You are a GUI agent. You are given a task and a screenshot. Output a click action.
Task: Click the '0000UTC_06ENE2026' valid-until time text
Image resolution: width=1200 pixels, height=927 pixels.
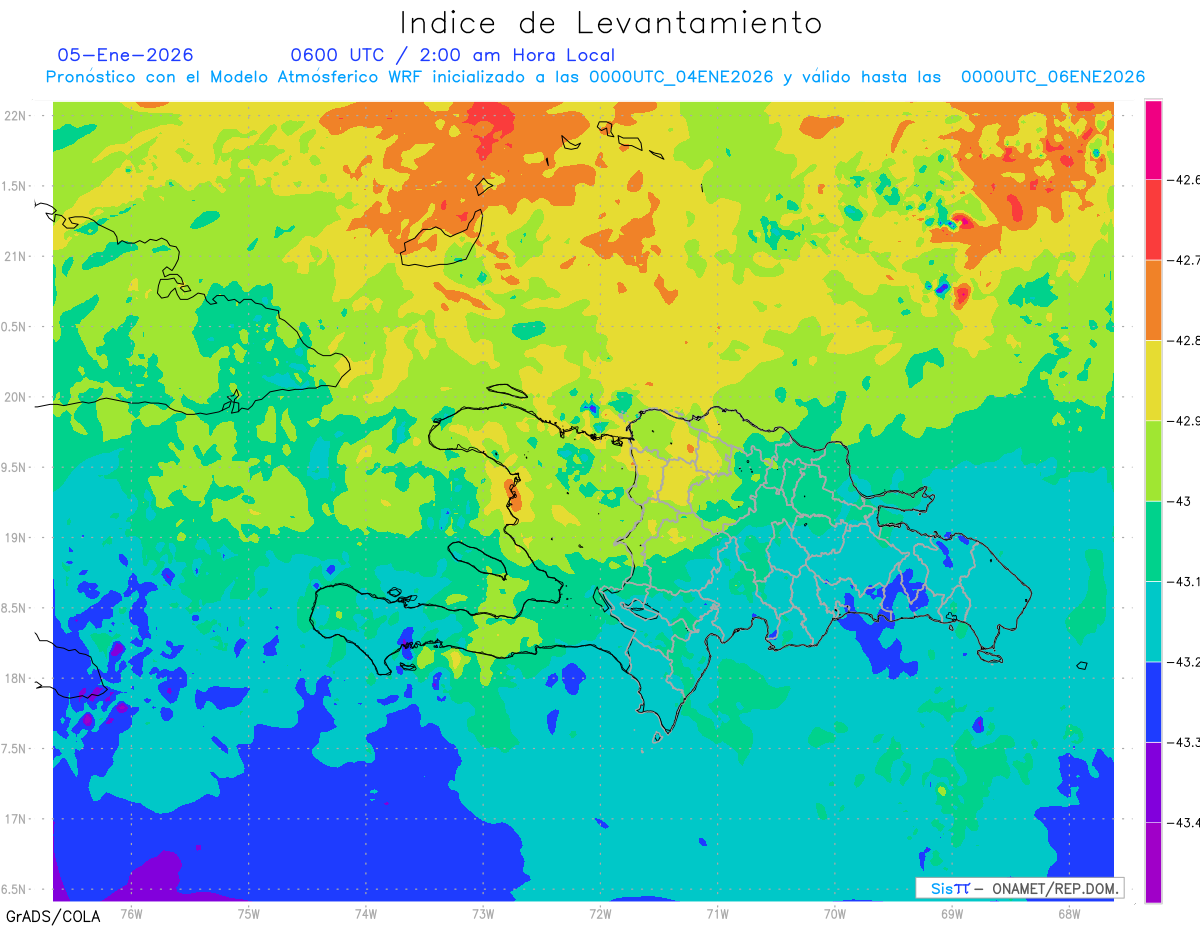click(1053, 77)
